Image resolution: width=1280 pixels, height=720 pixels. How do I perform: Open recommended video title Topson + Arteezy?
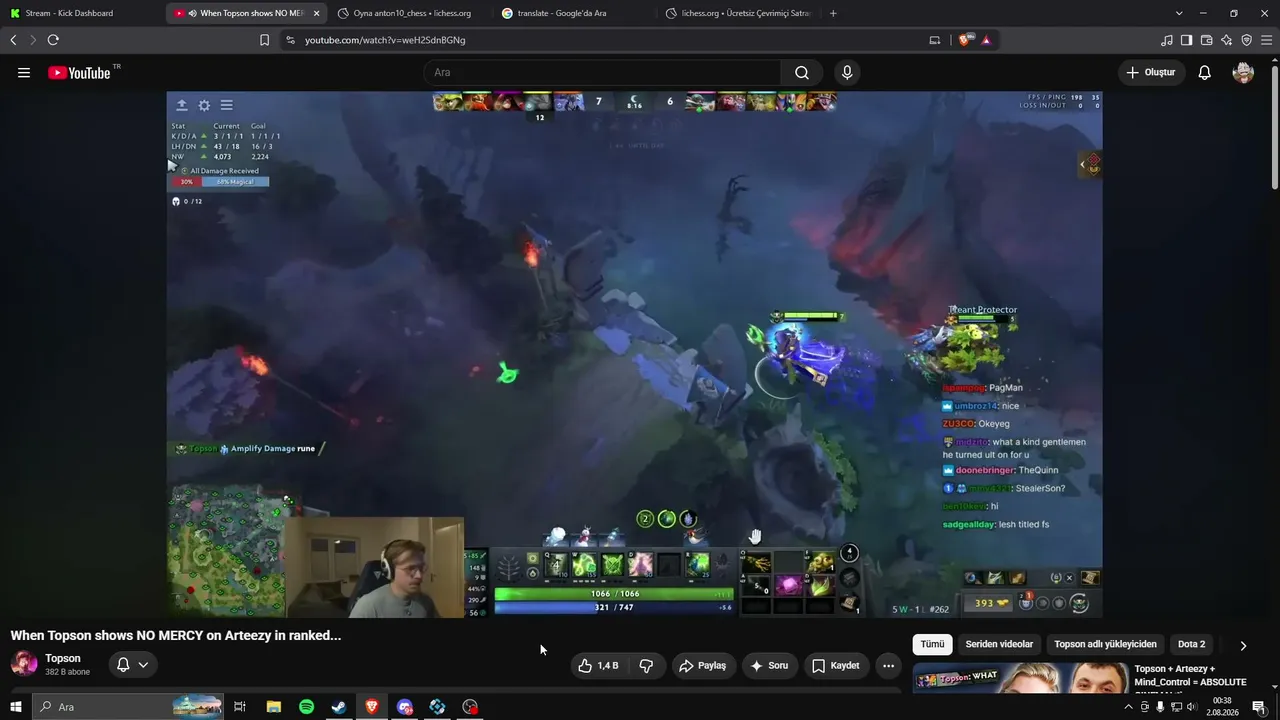[x=1190, y=675]
